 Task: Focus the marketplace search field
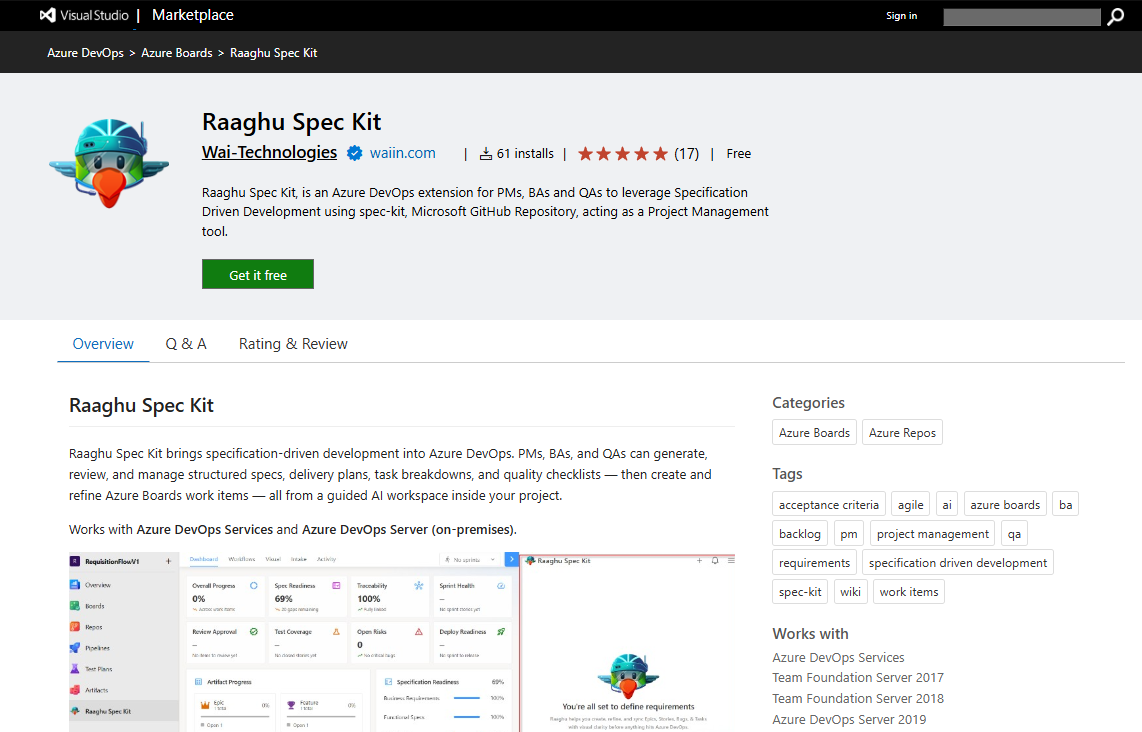[x=1022, y=17]
